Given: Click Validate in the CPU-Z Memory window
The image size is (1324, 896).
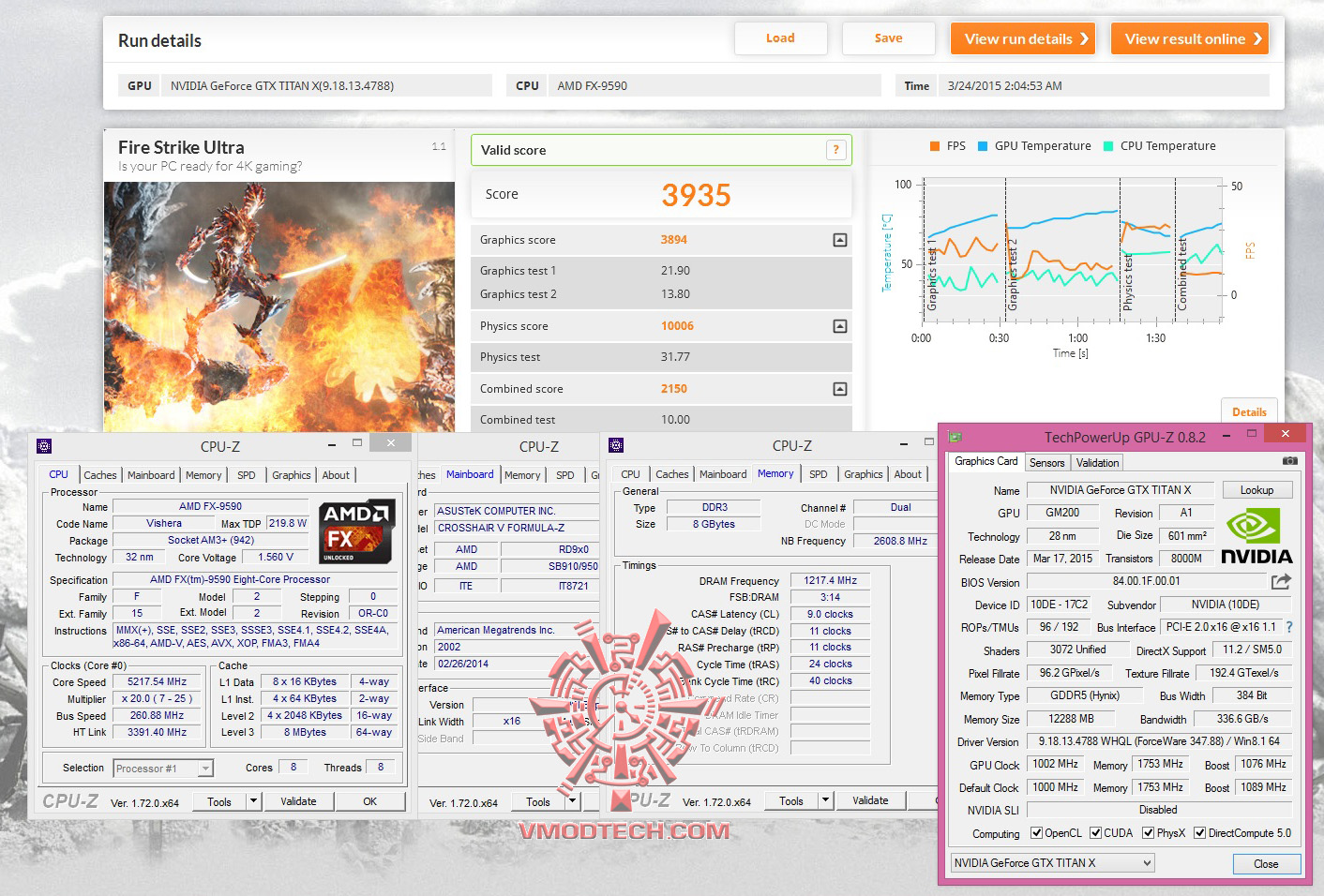Looking at the screenshot, I should point(870,800).
